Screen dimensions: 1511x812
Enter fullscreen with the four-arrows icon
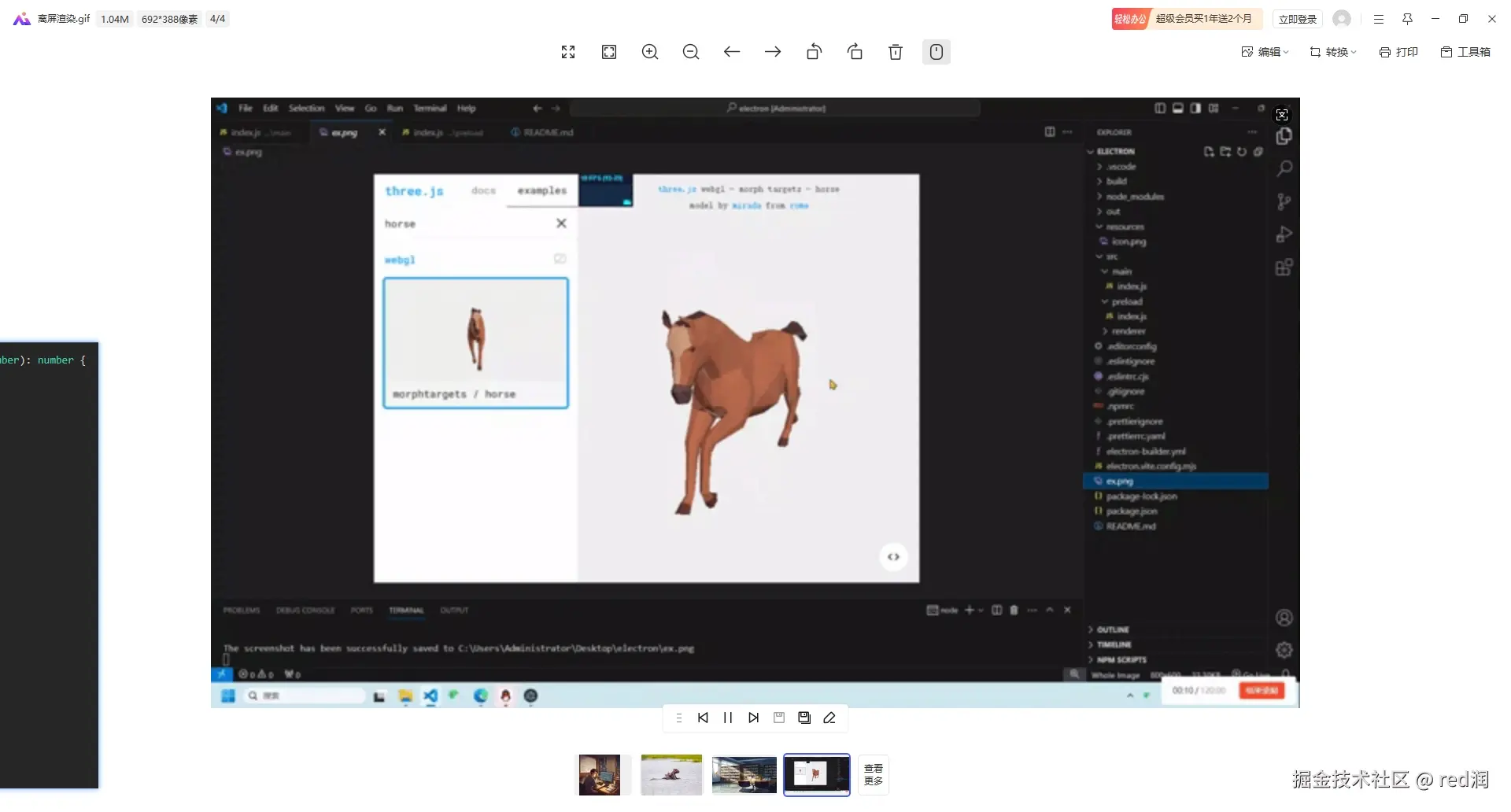point(568,52)
